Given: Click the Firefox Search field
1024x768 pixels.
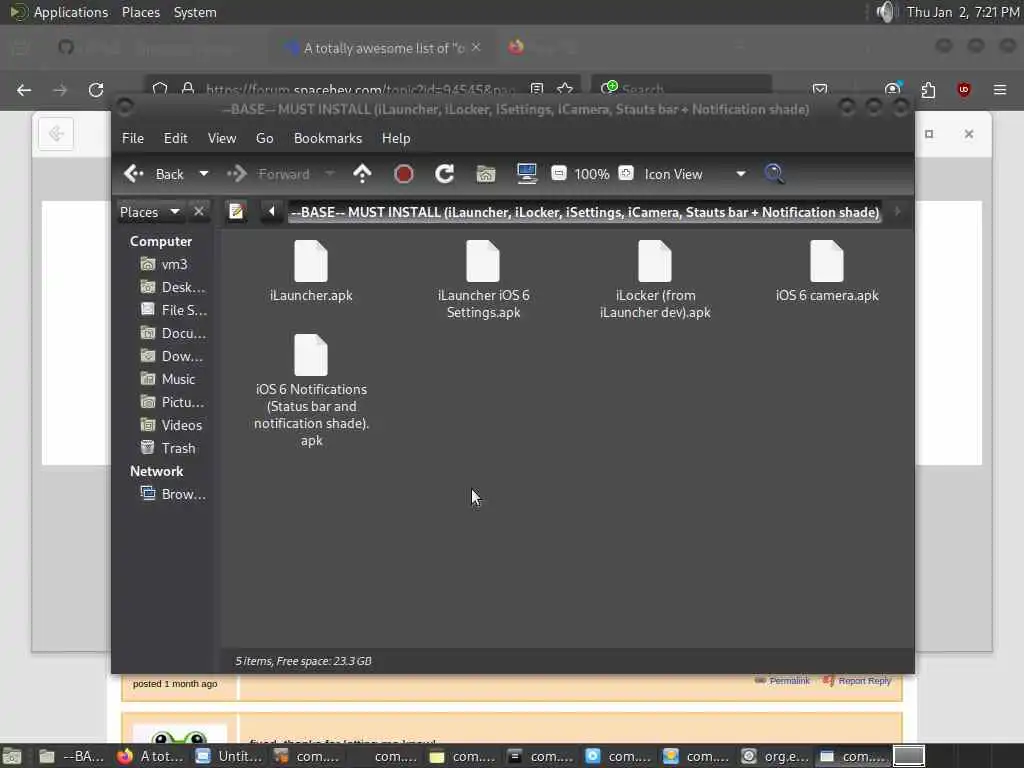Looking at the screenshot, I should pyautogui.click(x=681, y=89).
